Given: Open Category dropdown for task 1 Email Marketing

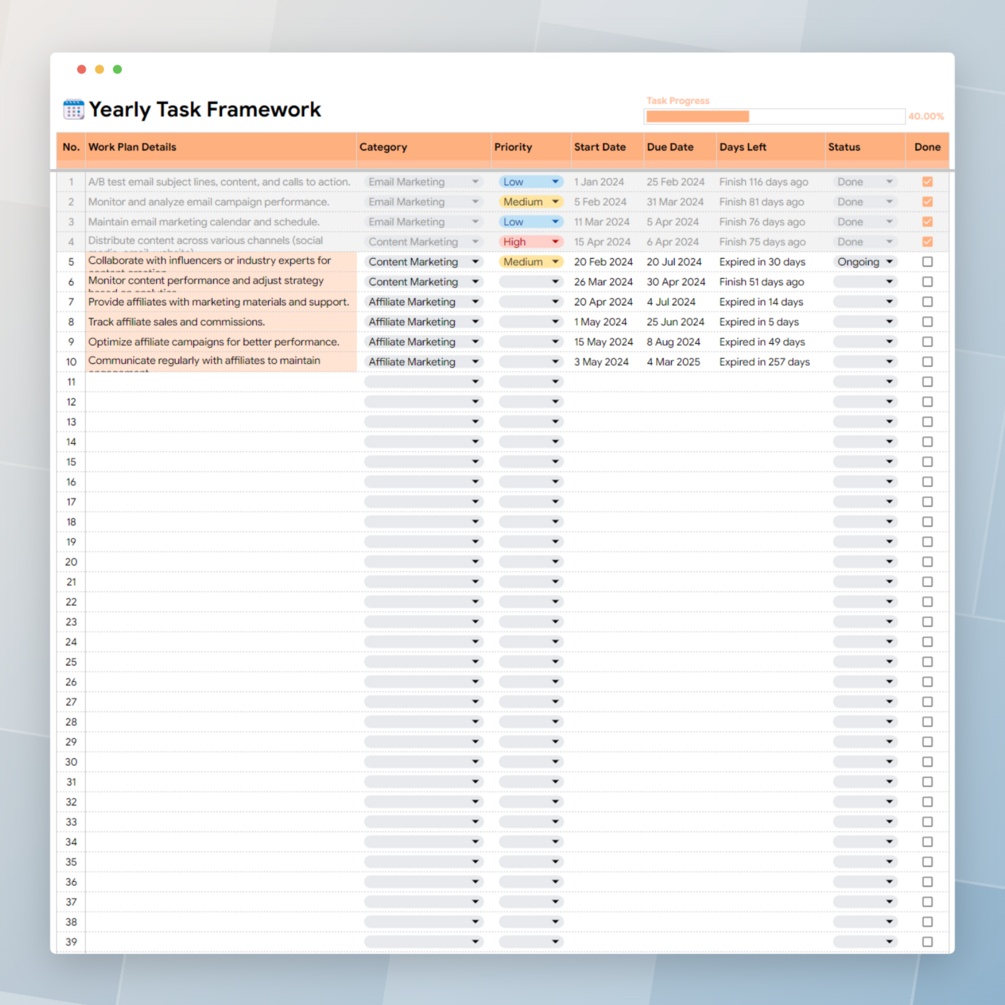Looking at the screenshot, I should pyautogui.click(x=424, y=182).
